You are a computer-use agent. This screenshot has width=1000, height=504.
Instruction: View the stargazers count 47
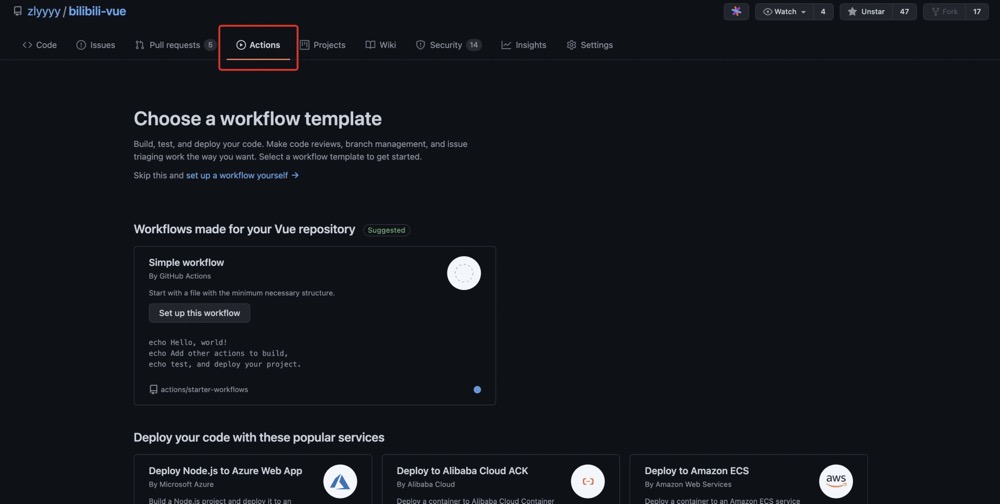tap(904, 11)
